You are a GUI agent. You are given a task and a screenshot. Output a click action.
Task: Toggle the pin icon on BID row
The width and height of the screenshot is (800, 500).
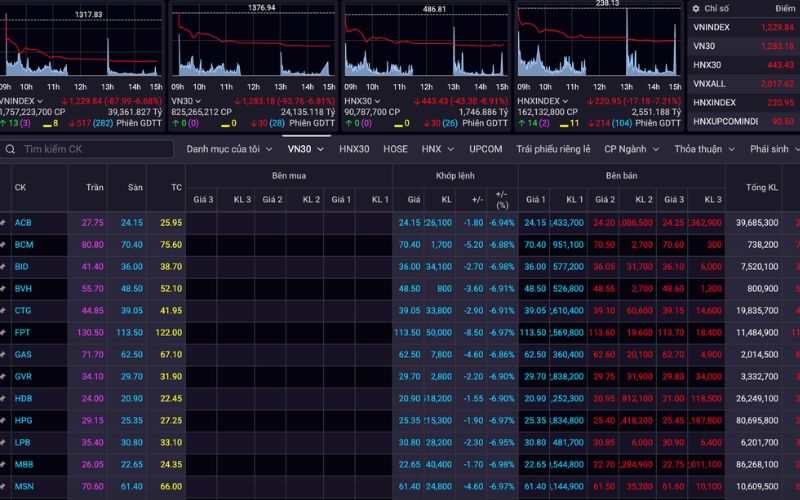point(3,266)
